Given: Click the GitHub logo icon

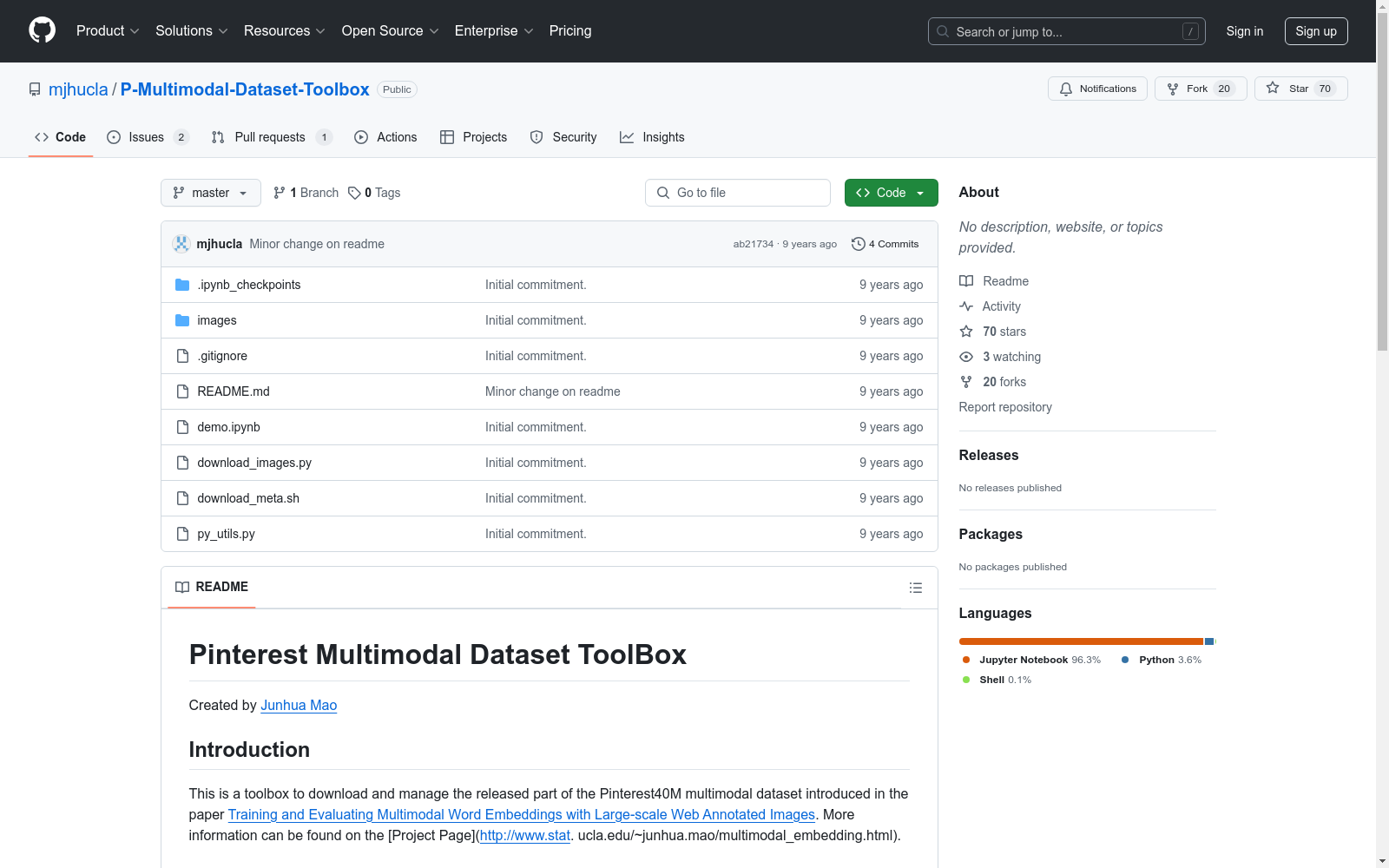Looking at the screenshot, I should pos(42,30).
